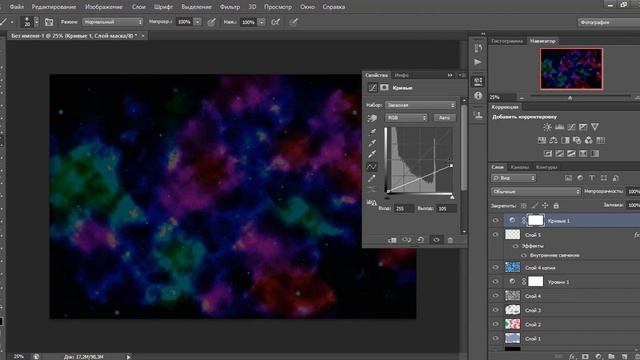Delete the adjustment with Properties trash icon
The height and width of the screenshot is (360, 640).
click(450, 240)
